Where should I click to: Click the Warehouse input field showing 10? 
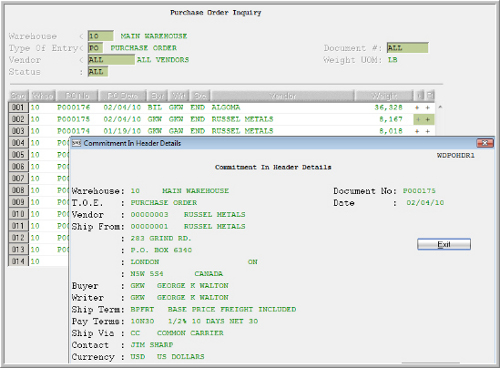(101, 36)
